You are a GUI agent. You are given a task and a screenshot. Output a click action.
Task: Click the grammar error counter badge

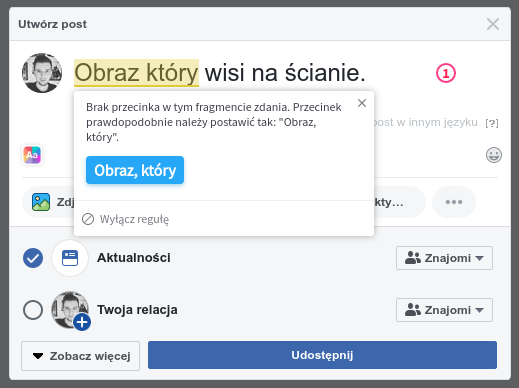coord(446,73)
